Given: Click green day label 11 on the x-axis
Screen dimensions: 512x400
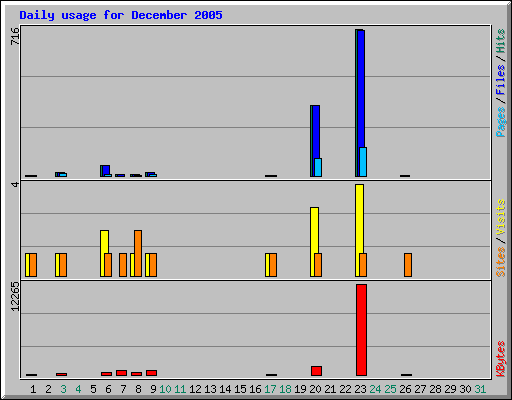Looking at the screenshot, I should pyautogui.click(x=180, y=389).
